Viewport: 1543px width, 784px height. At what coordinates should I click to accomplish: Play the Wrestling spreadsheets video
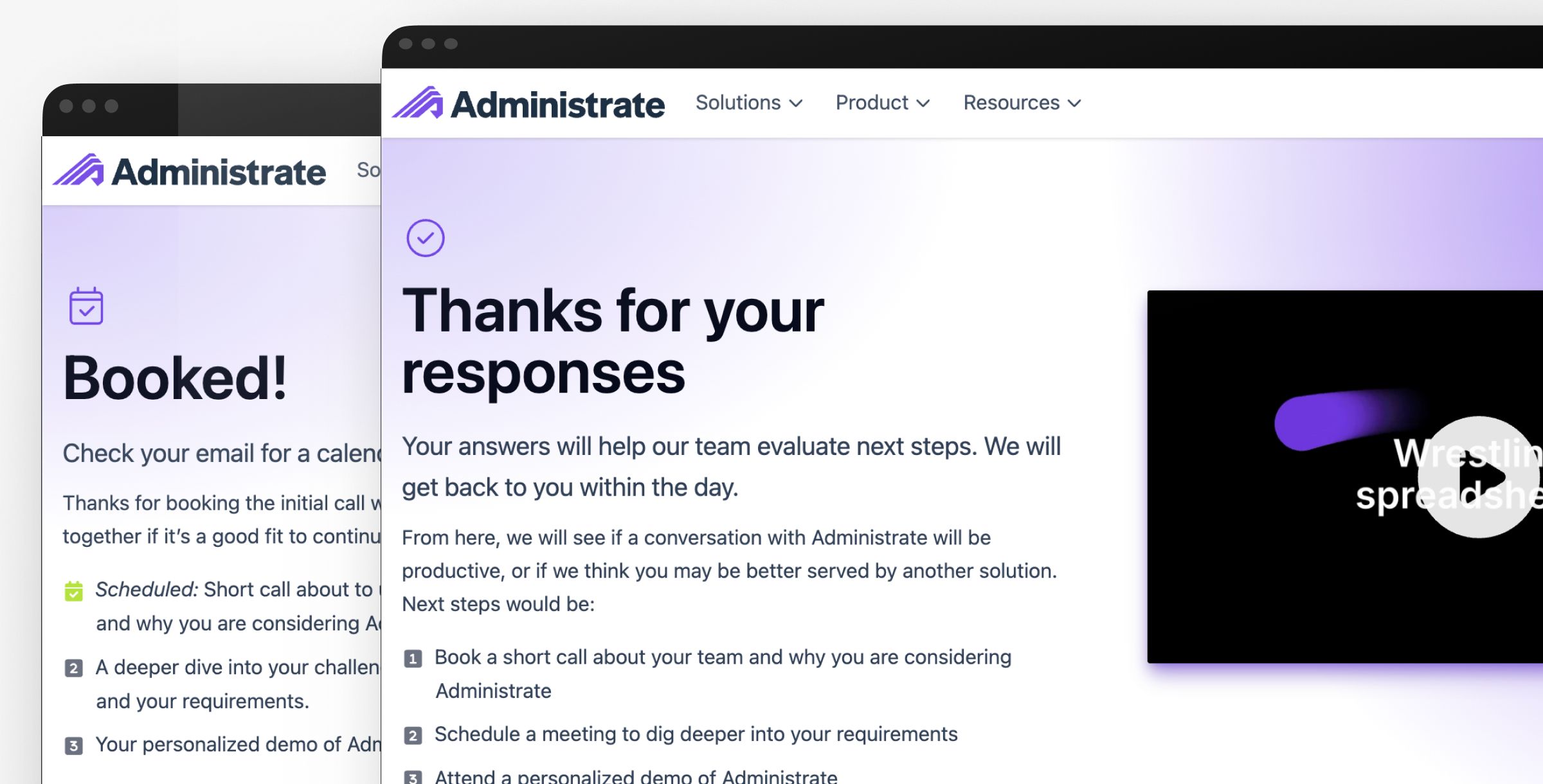click(x=1479, y=477)
